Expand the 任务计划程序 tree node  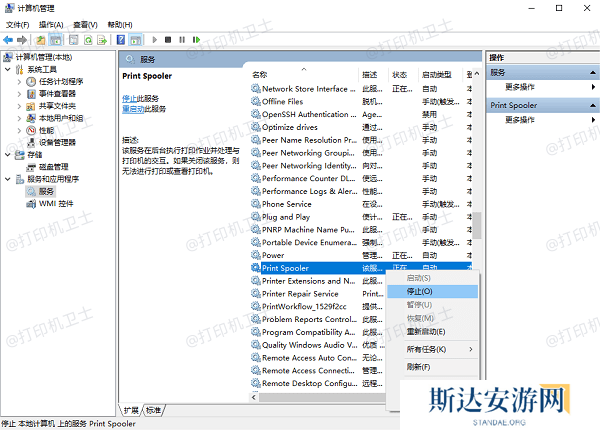[19, 81]
